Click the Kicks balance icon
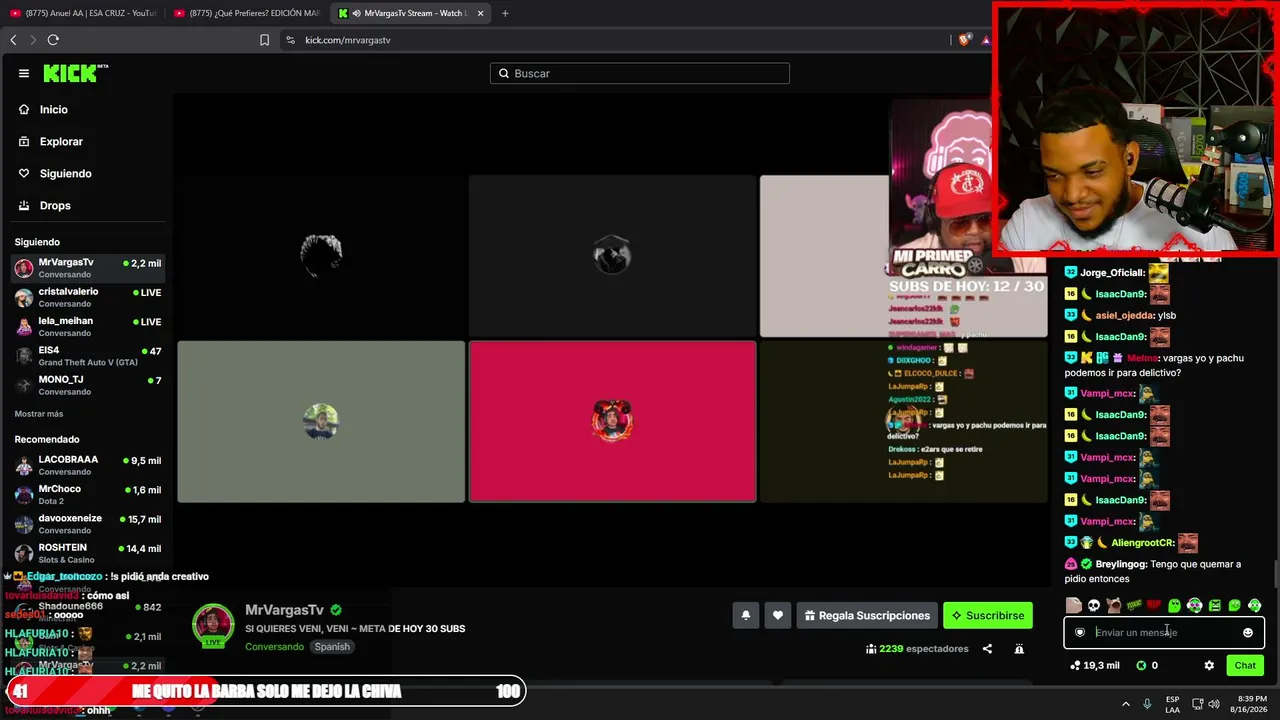Image resolution: width=1280 pixels, height=720 pixels. coord(1141,665)
